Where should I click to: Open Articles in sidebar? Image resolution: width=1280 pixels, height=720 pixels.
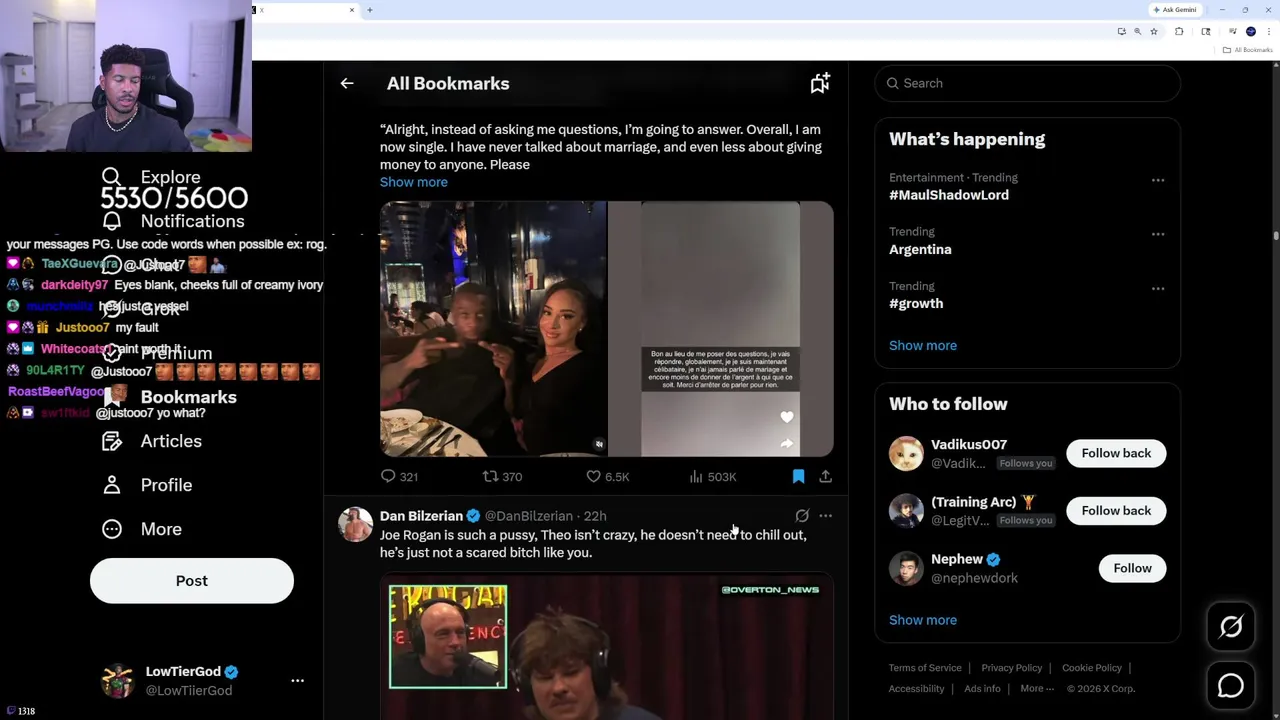(x=152, y=441)
